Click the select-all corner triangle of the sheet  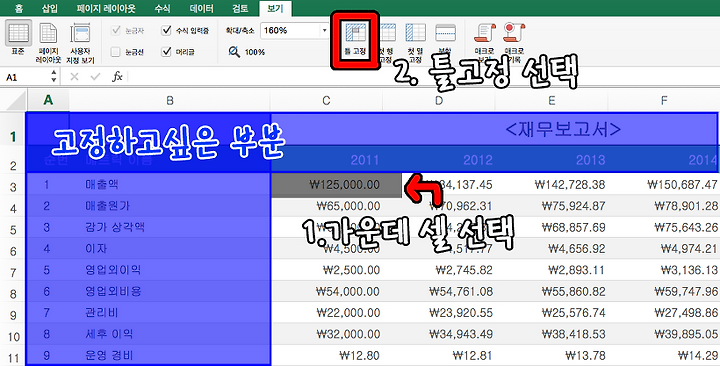pos(17,102)
